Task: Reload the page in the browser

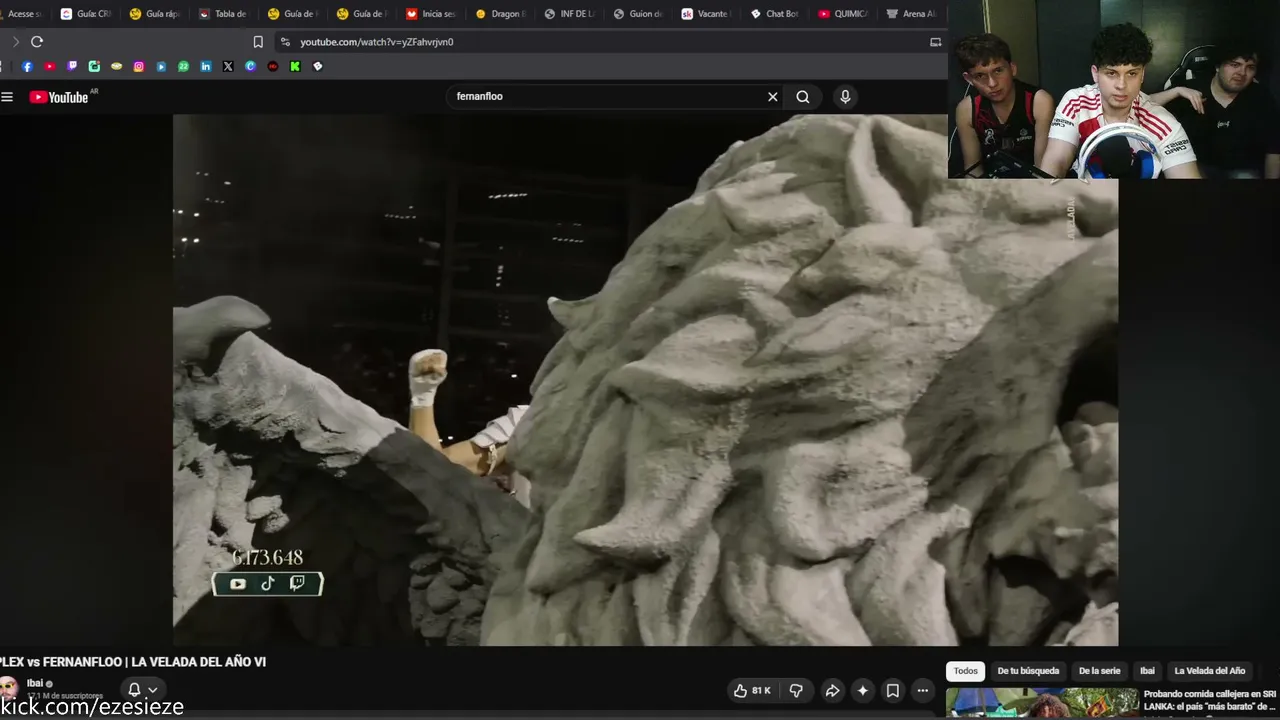Action: pos(37,42)
